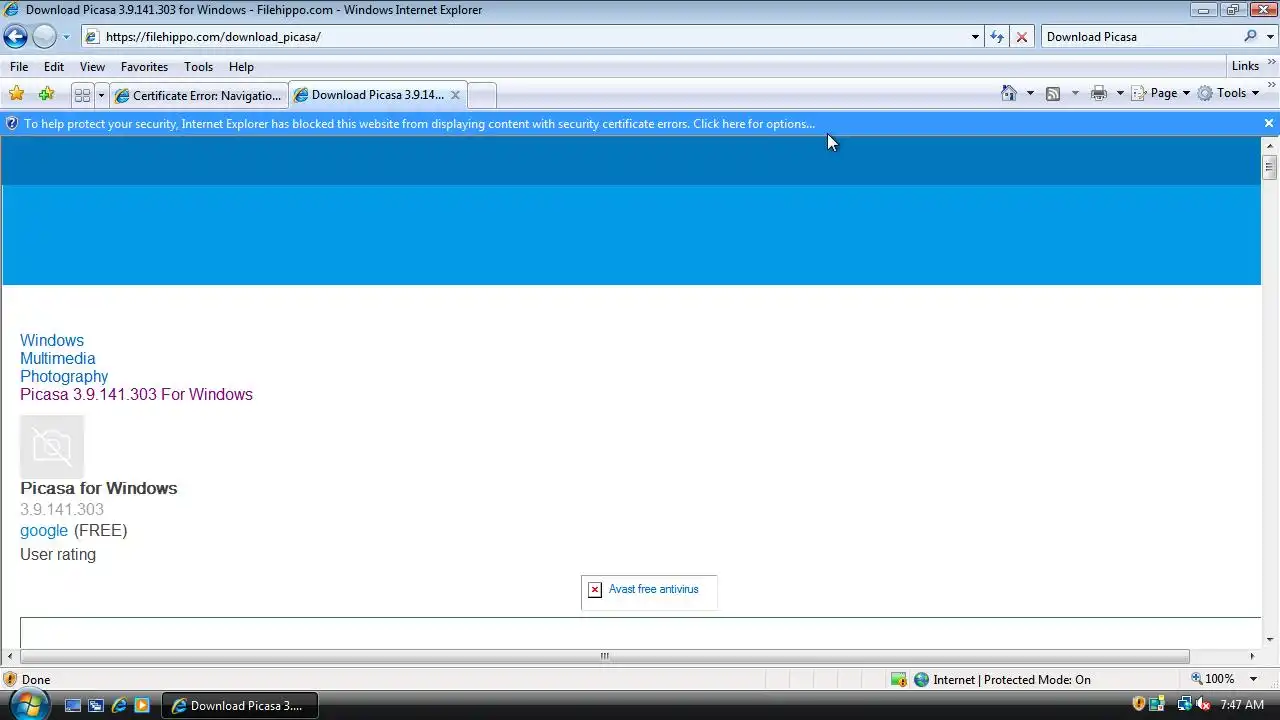Click the status bar security warning shield
The height and width of the screenshot is (720, 1280).
point(10,679)
